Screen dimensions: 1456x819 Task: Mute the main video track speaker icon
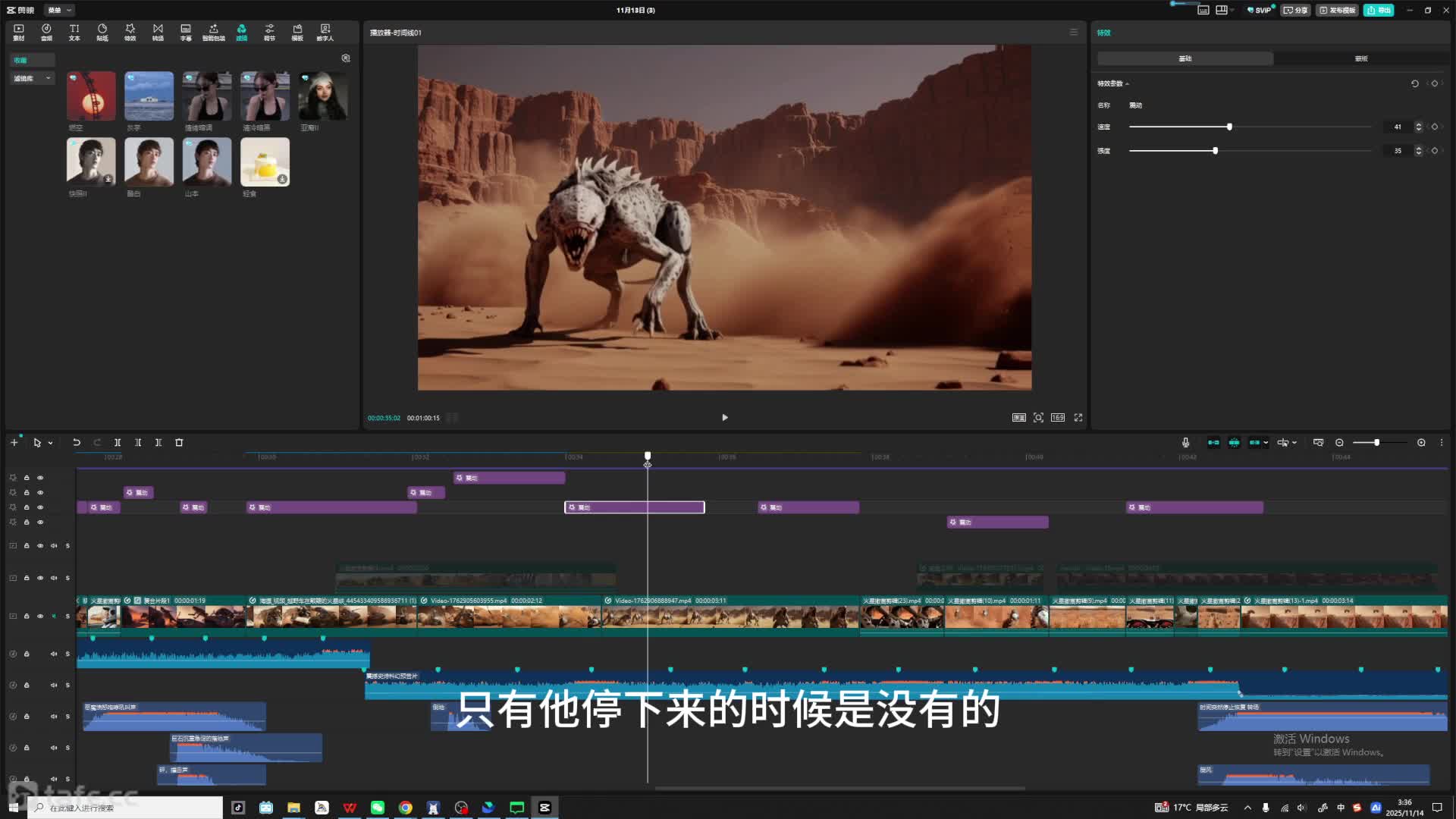click(x=54, y=616)
